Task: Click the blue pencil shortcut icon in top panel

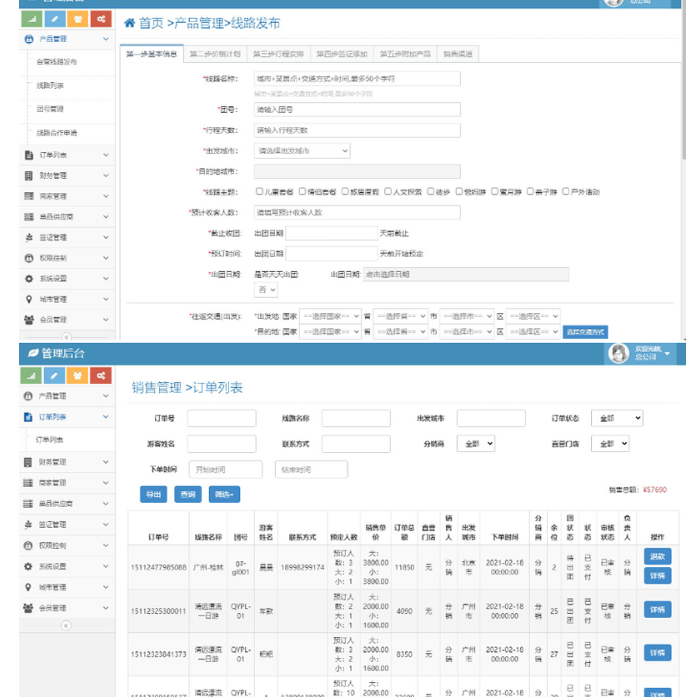Action: pos(54,19)
